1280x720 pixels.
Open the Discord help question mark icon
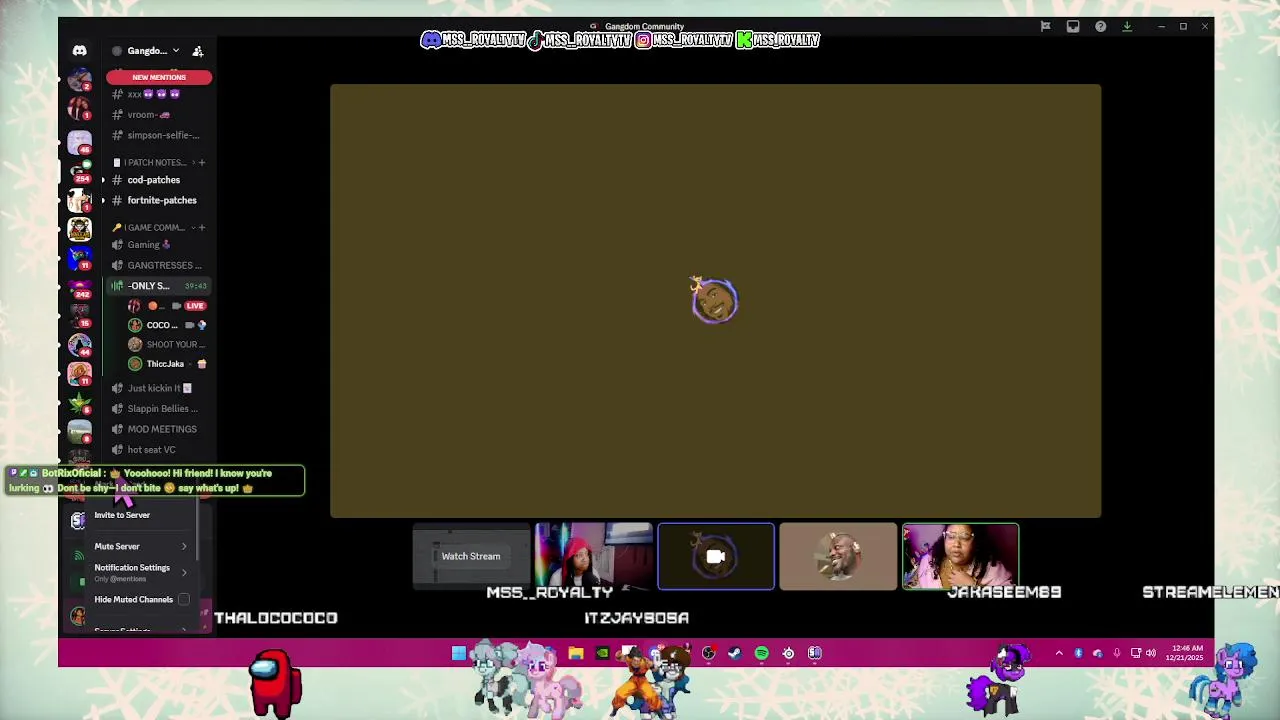point(1100,27)
